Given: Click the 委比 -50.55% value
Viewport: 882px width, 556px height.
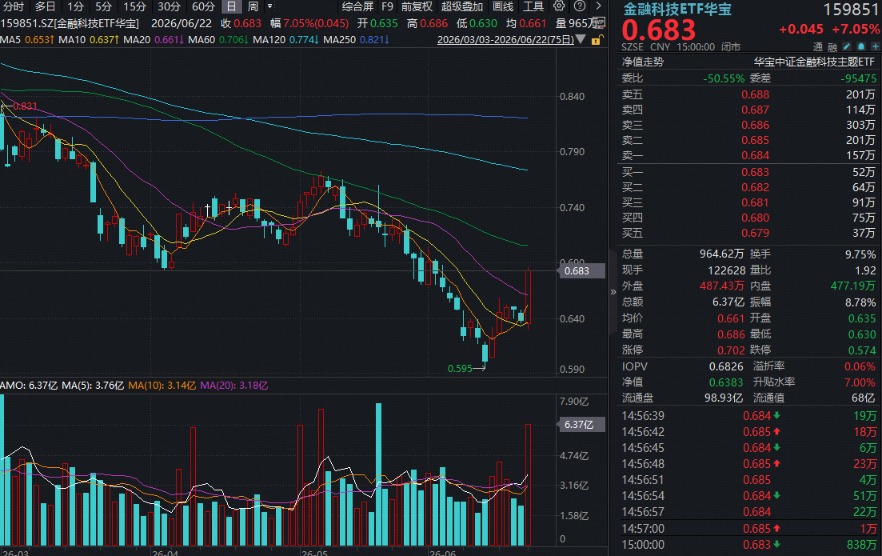Looking at the screenshot, I should tap(723, 78).
